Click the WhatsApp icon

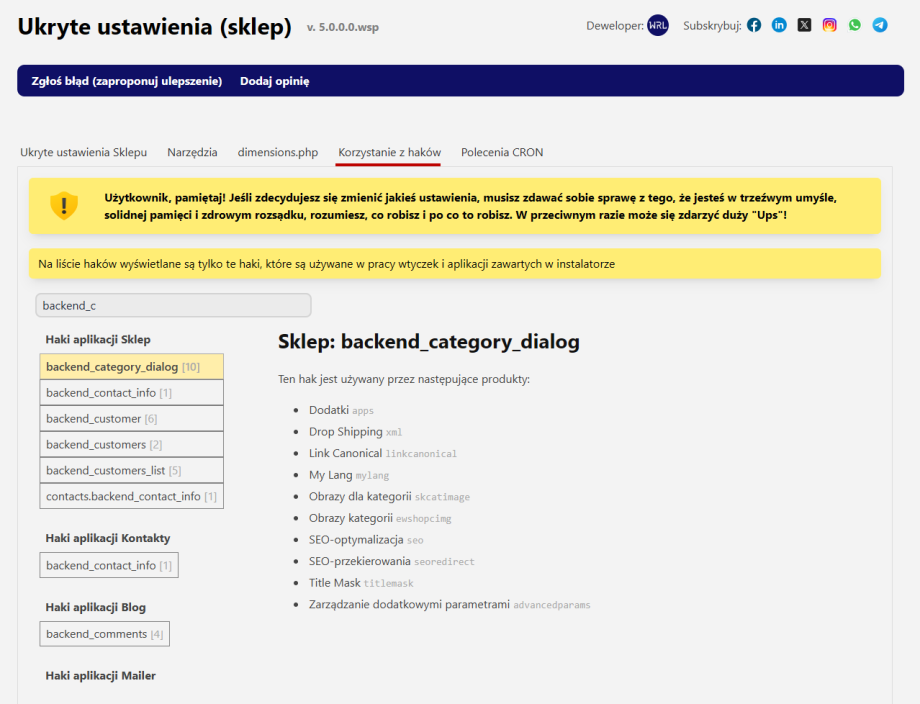[854, 25]
